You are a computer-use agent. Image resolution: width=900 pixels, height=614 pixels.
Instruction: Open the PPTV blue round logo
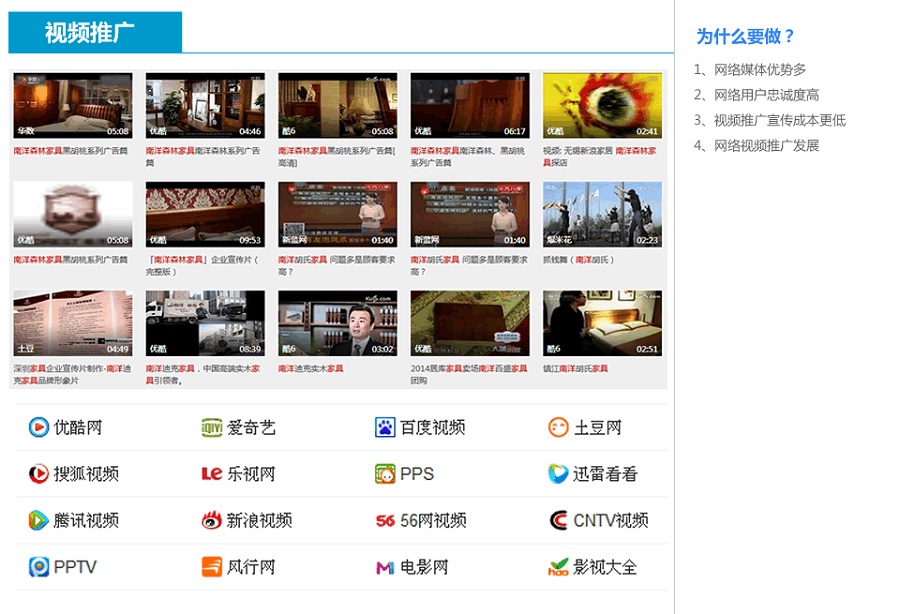(x=38, y=567)
